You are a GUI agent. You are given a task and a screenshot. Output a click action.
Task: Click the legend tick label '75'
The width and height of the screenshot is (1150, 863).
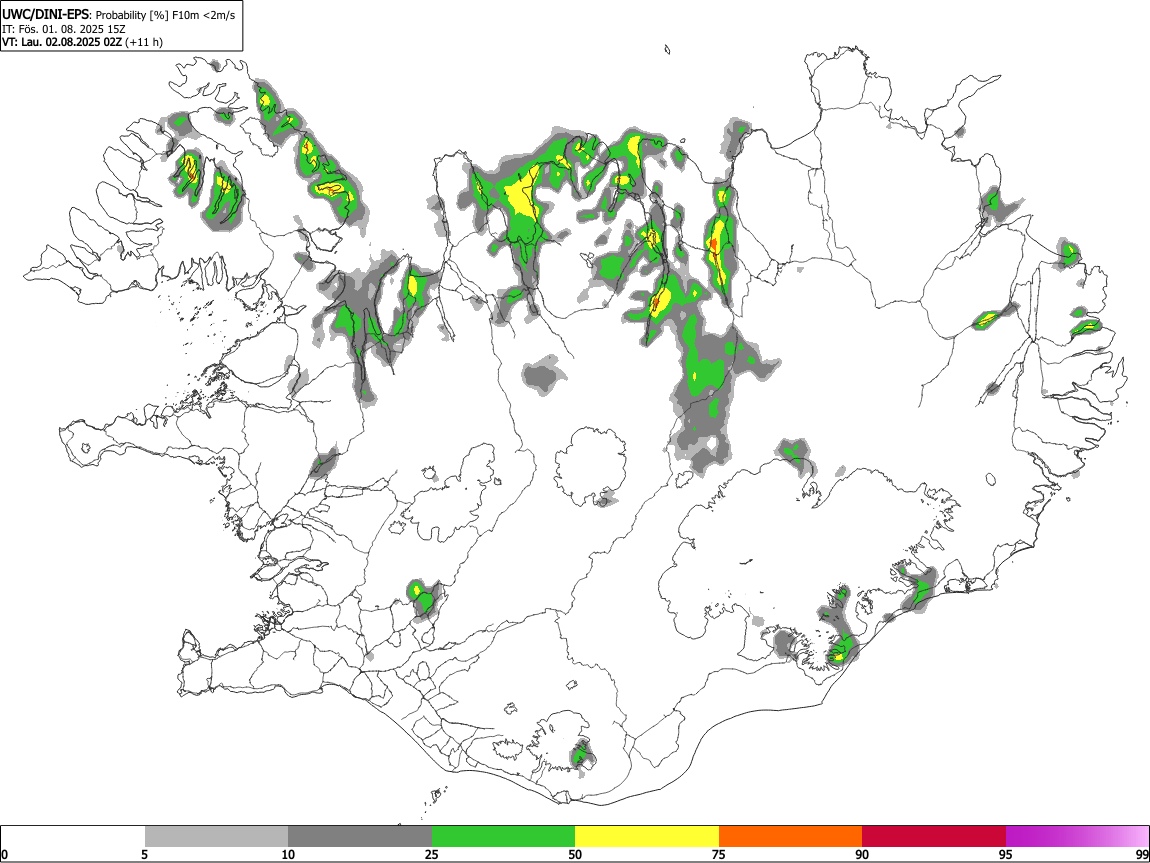pos(719,854)
